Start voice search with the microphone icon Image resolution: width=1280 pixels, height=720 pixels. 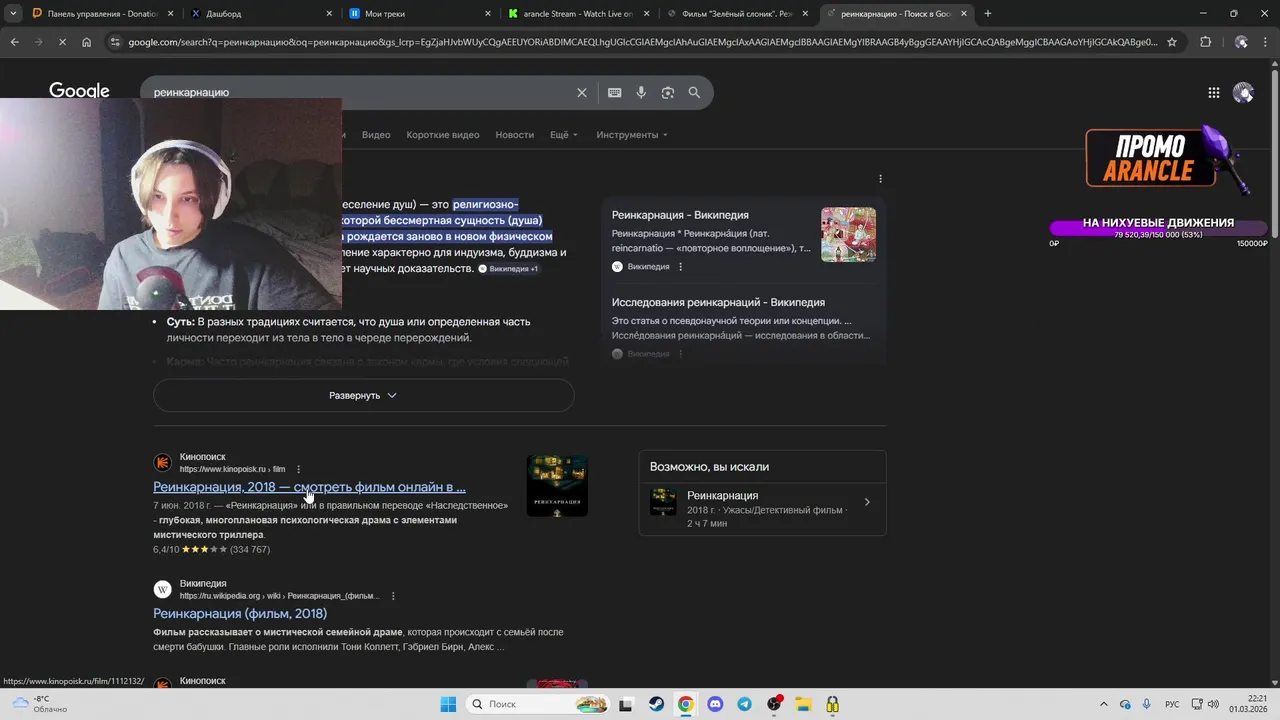click(x=641, y=92)
